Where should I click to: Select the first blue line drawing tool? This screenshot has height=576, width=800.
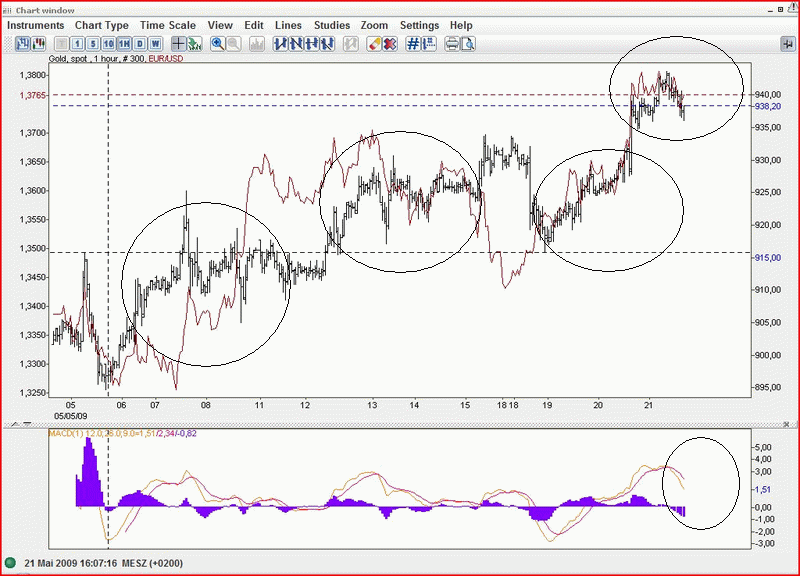pyautogui.click(x=280, y=44)
